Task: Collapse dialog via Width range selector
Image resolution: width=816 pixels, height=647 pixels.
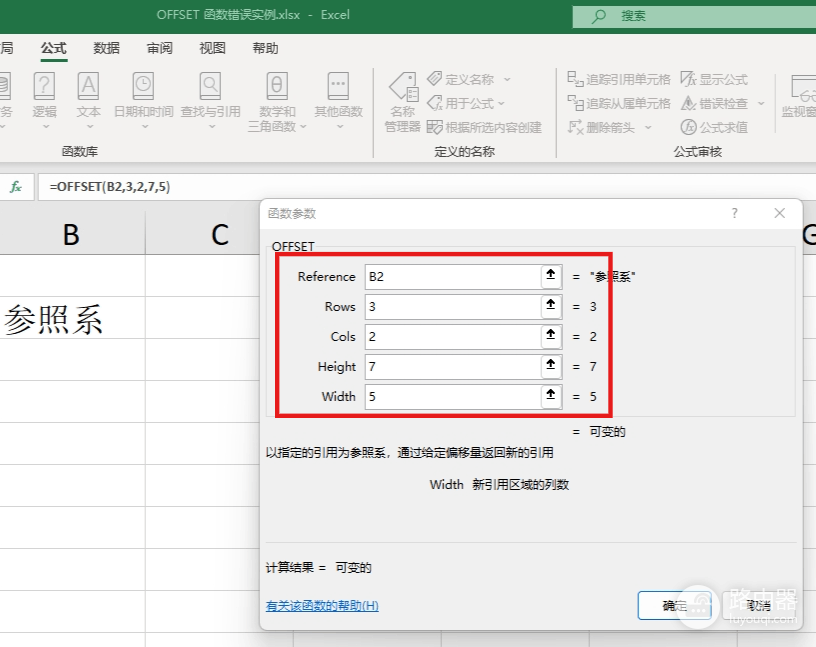Action: click(x=551, y=396)
